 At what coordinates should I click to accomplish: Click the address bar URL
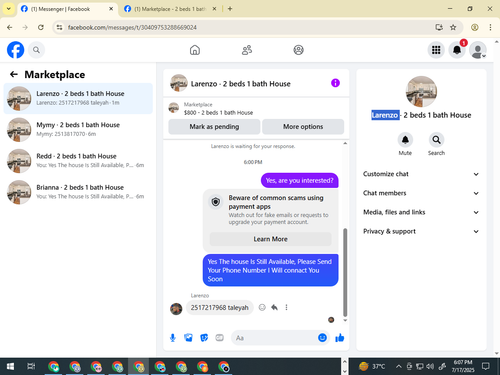pyautogui.click(x=132, y=27)
